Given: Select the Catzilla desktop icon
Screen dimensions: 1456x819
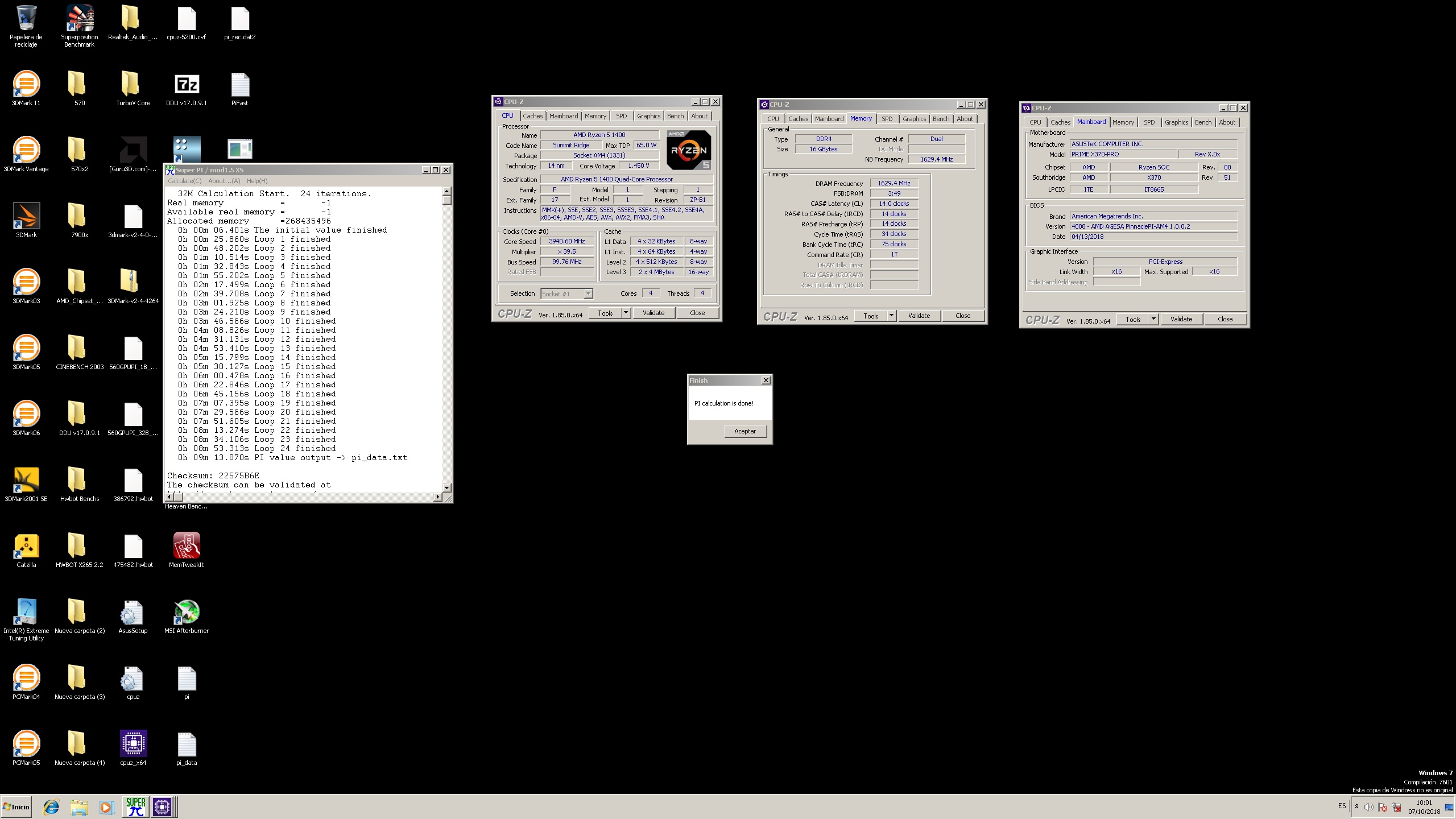Looking at the screenshot, I should tap(26, 550).
